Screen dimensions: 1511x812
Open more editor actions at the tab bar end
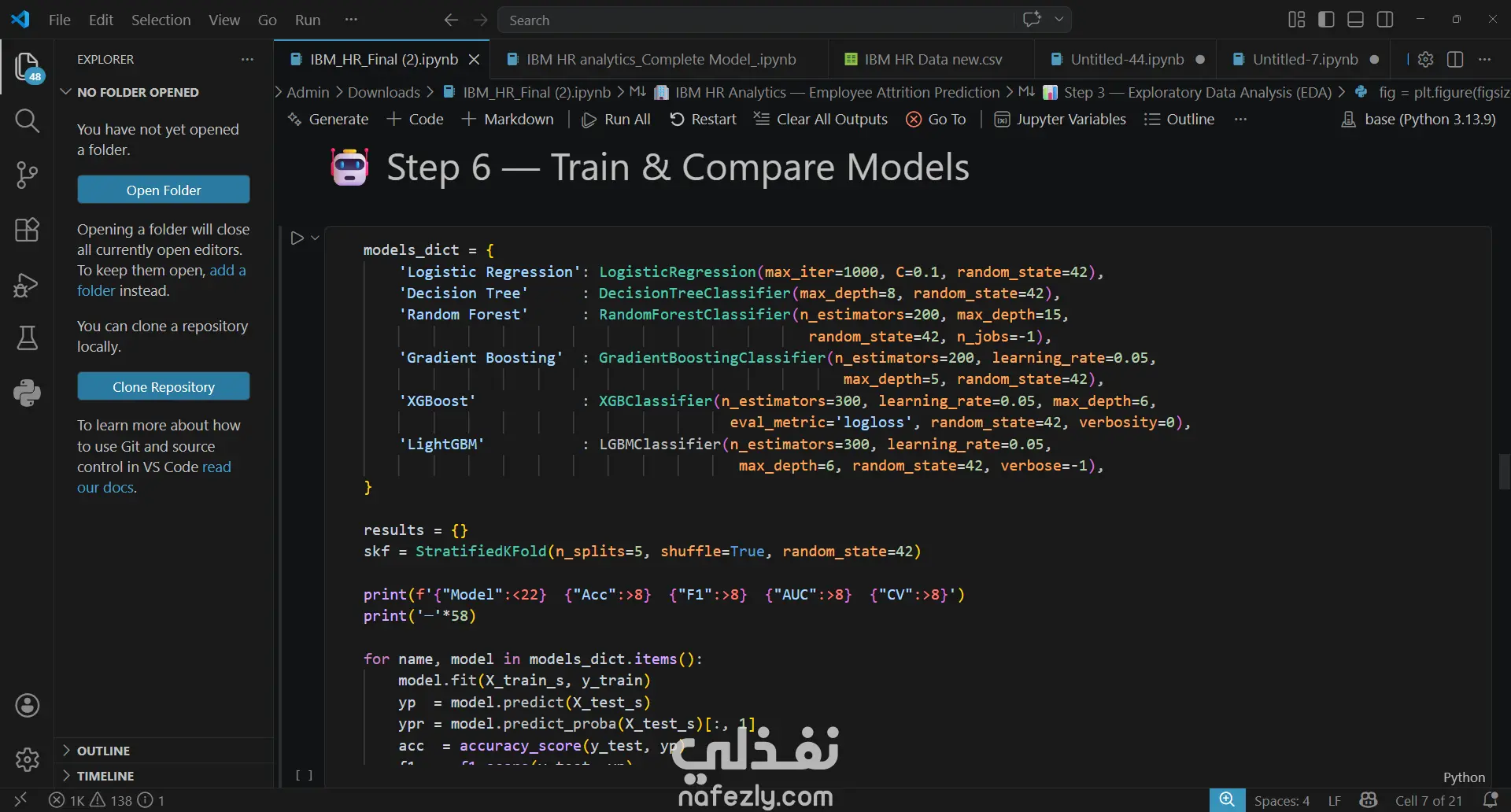coord(1485,59)
